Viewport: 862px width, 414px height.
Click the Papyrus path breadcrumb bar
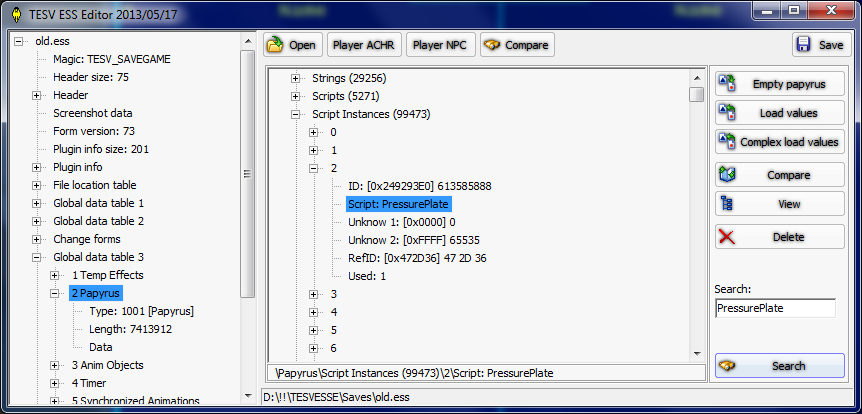point(486,373)
